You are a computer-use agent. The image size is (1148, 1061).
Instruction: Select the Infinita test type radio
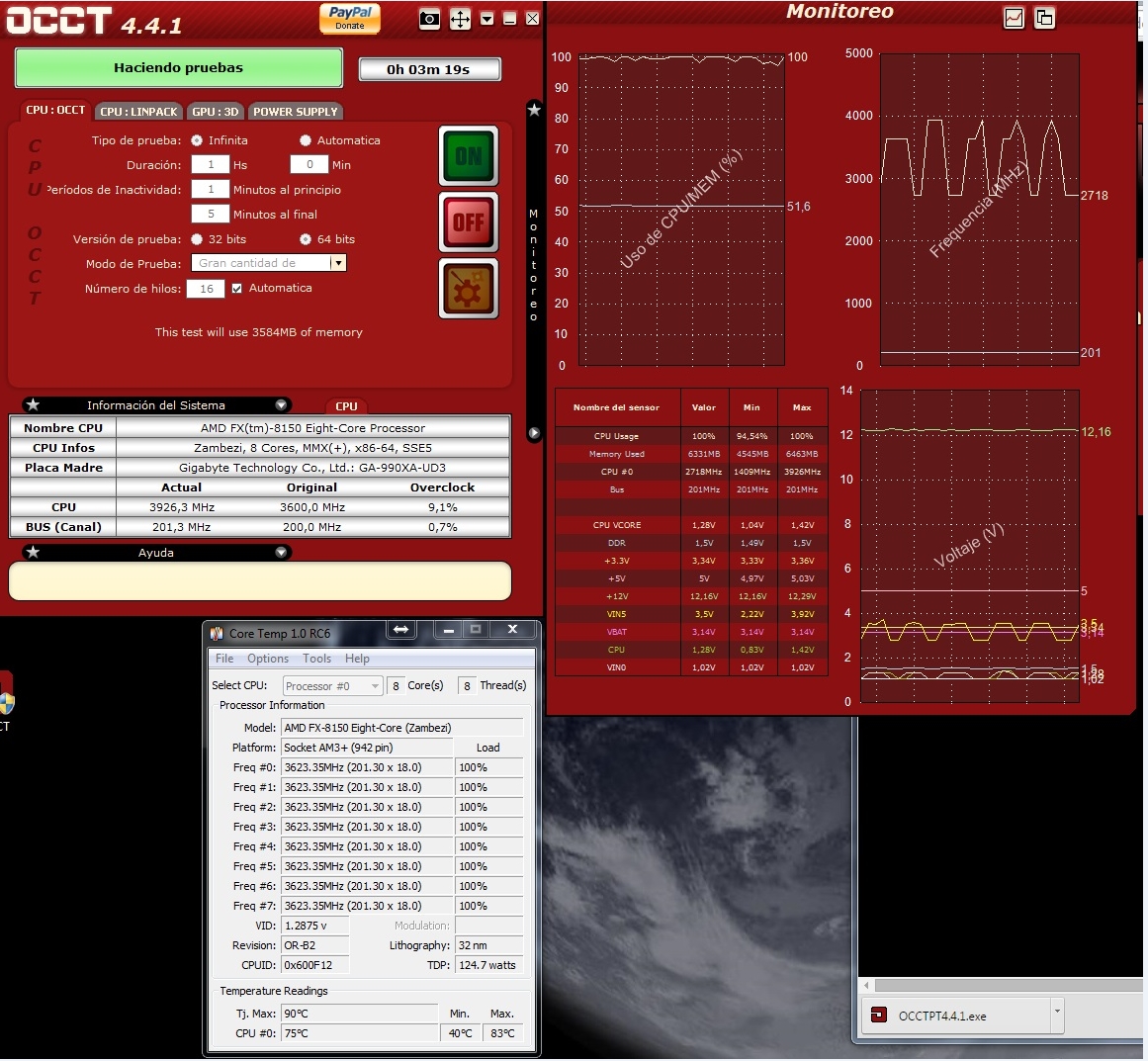click(x=197, y=140)
